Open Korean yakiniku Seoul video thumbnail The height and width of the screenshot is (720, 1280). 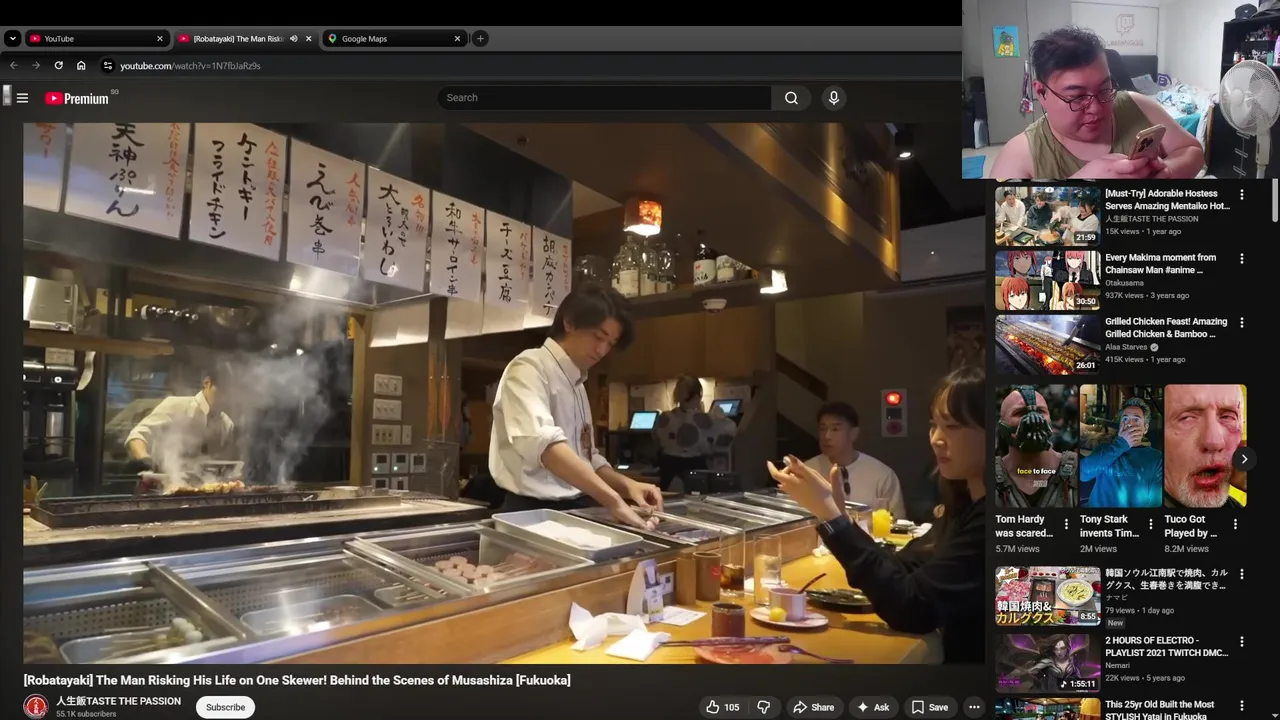coord(1047,596)
